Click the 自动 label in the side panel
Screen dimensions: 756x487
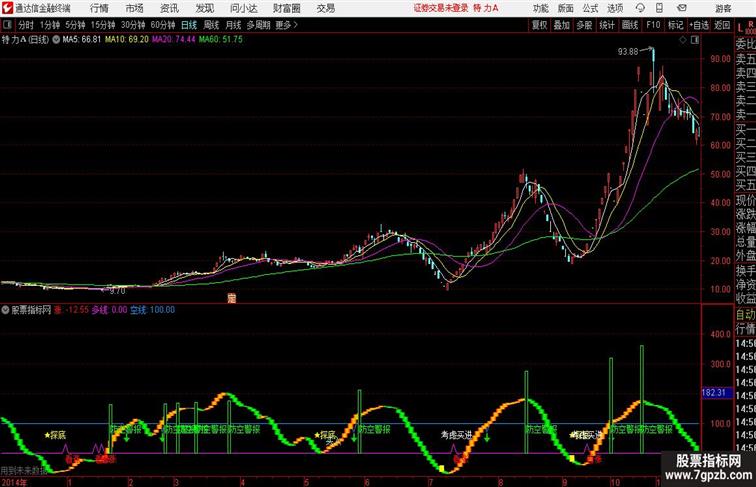745,315
